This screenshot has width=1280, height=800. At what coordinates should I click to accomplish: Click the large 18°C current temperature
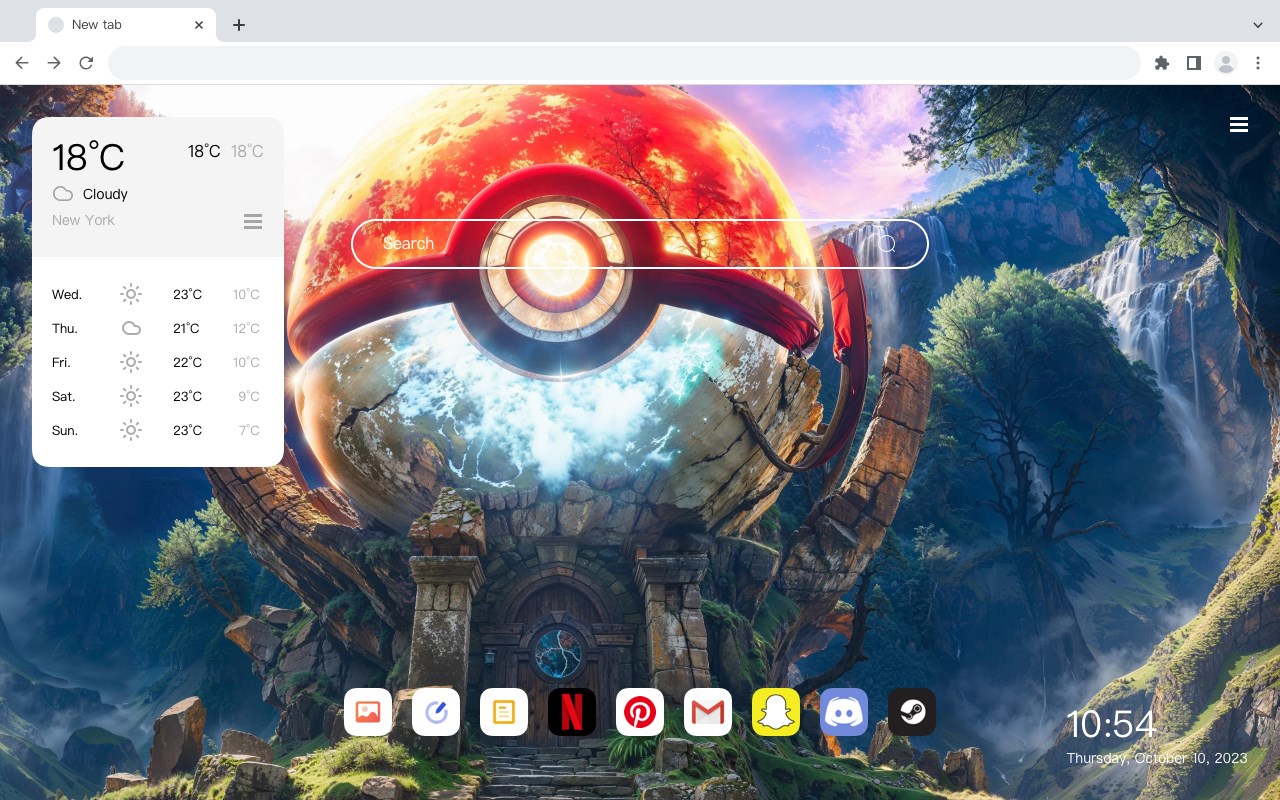pos(88,157)
